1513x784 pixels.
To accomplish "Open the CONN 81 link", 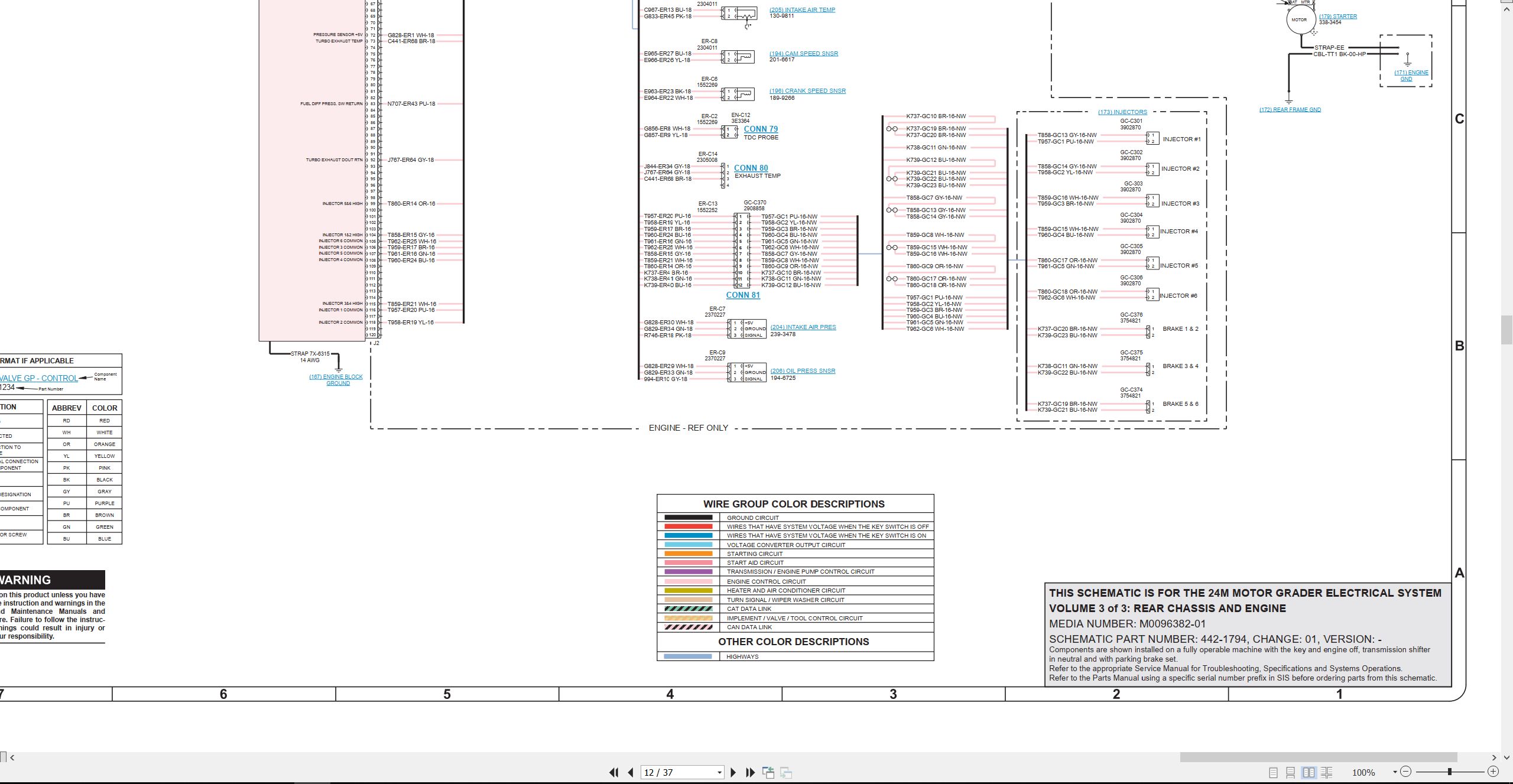I will pyautogui.click(x=743, y=295).
